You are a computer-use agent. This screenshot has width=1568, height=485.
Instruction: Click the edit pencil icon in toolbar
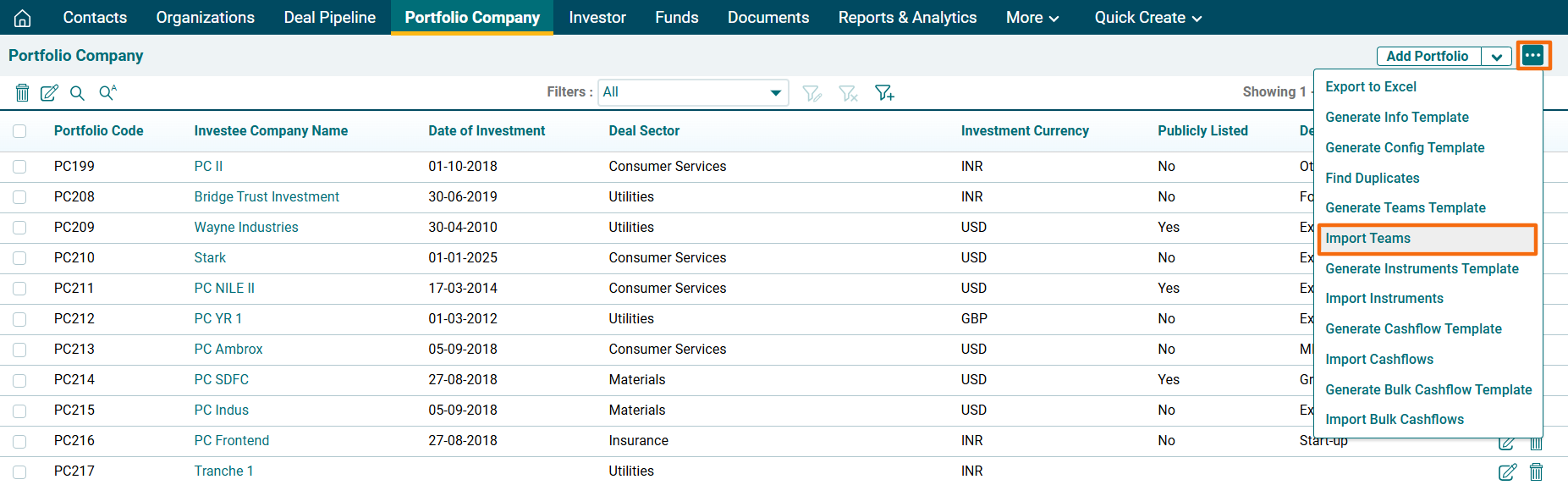pos(49,93)
